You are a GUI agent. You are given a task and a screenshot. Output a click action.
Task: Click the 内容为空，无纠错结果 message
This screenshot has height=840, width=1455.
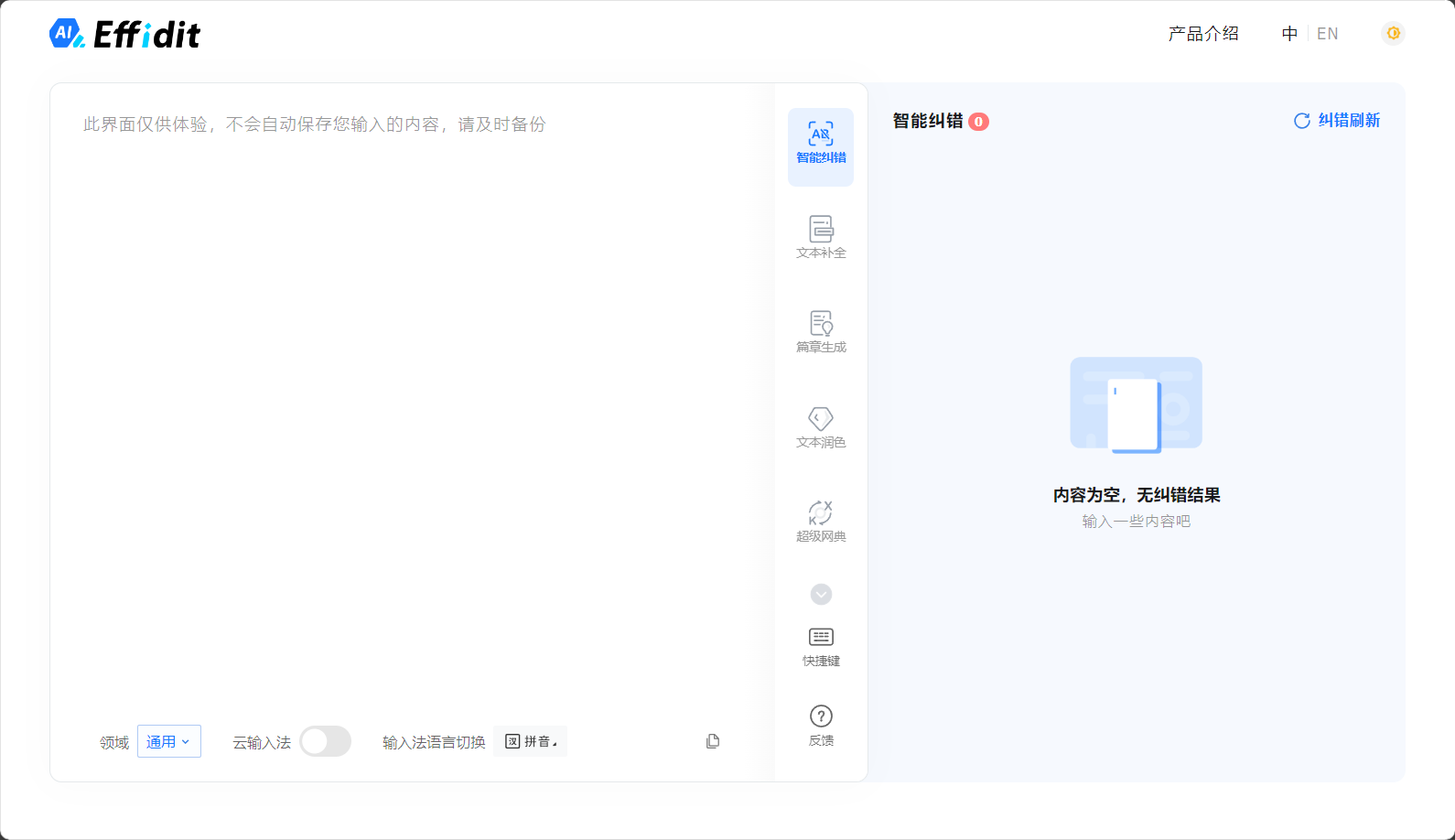click(1137, 495)
